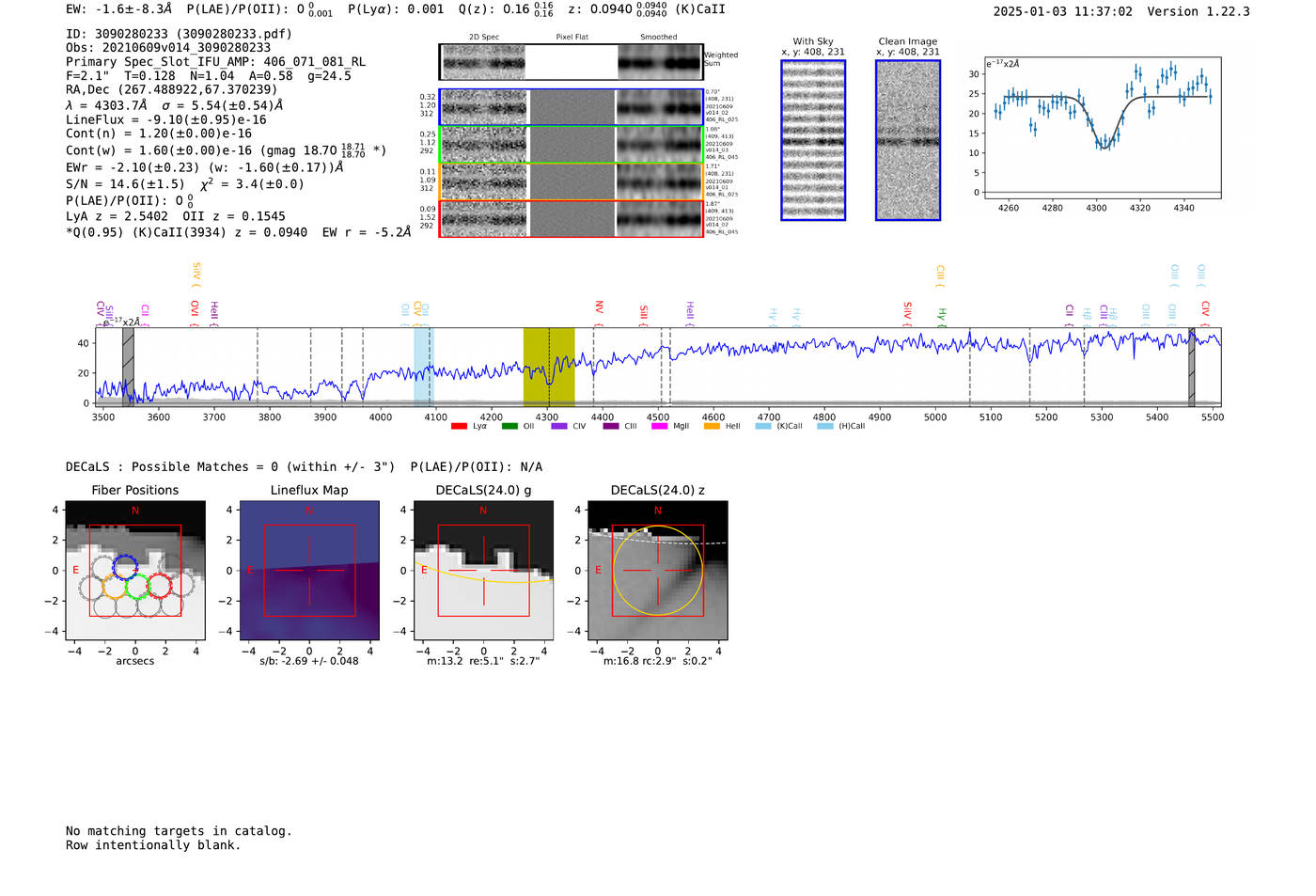Select the Weighted Sum 2D spectrum cutout
Viewport: 1316px width, 896px height.
click(x=483, y=62)
